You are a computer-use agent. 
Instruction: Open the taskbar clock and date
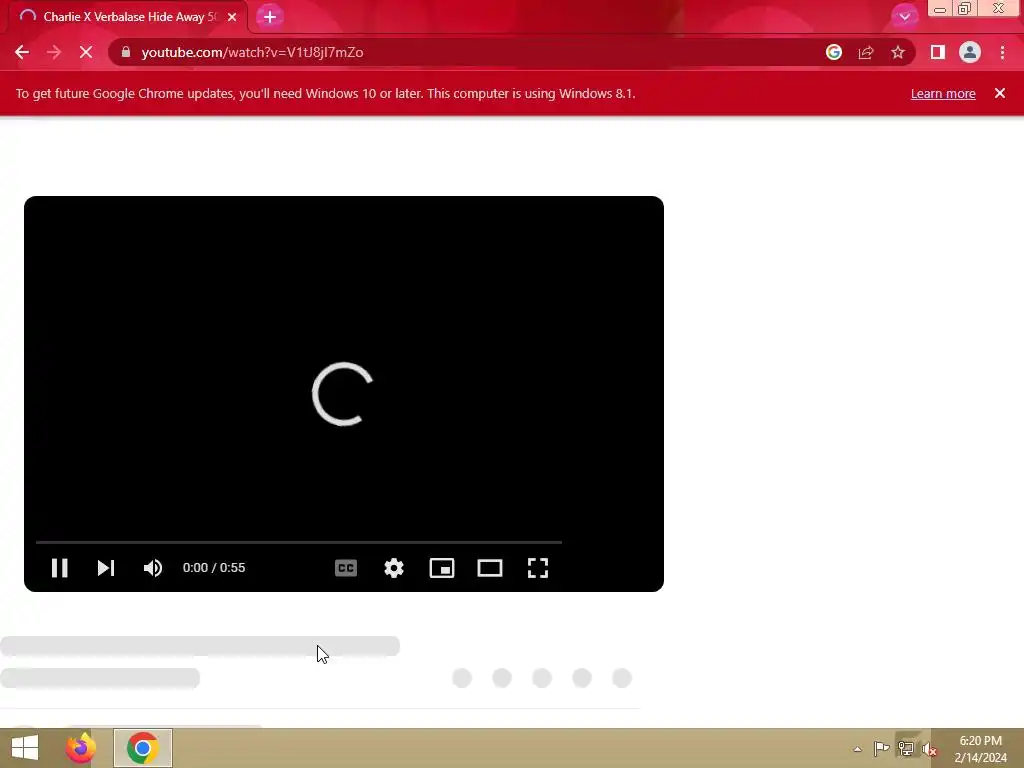pyautogui.click(x=980, y=749)
